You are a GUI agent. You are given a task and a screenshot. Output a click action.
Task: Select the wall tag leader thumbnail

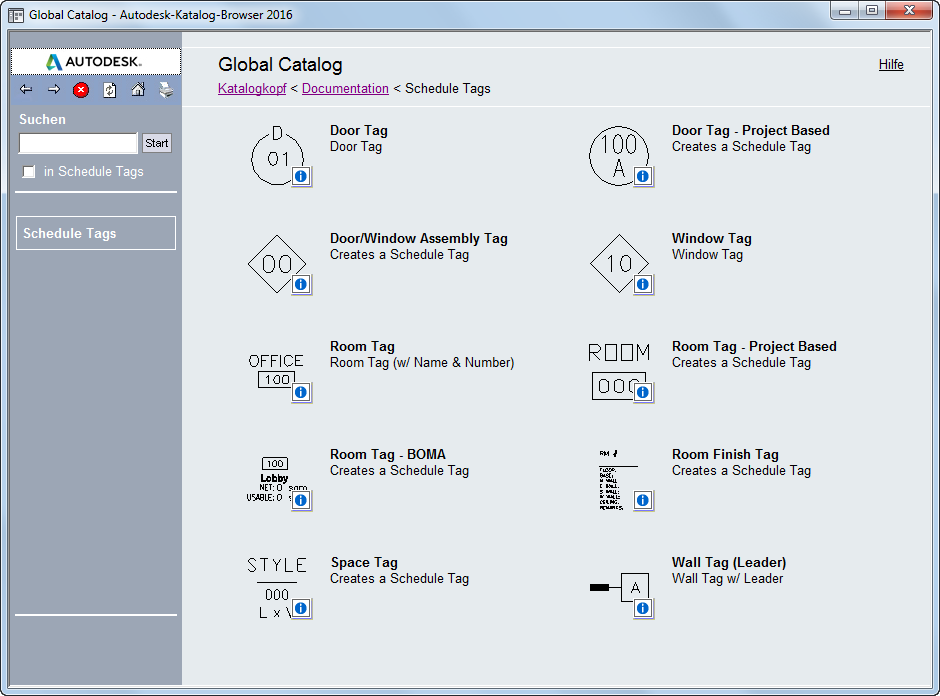pyautogui.click(x=619, y=587)
